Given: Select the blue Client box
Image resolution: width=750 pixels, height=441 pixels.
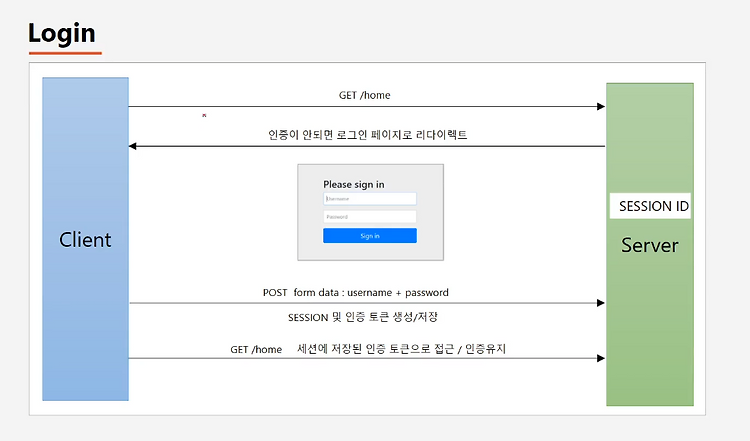Looking at the screenshot, I should coord(86,239).
